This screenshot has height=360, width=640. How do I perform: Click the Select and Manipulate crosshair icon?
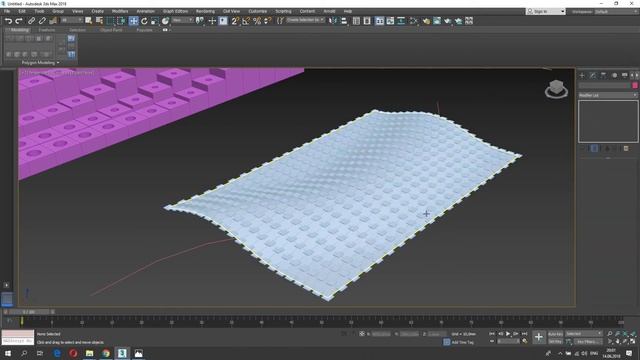coord(212,21)
